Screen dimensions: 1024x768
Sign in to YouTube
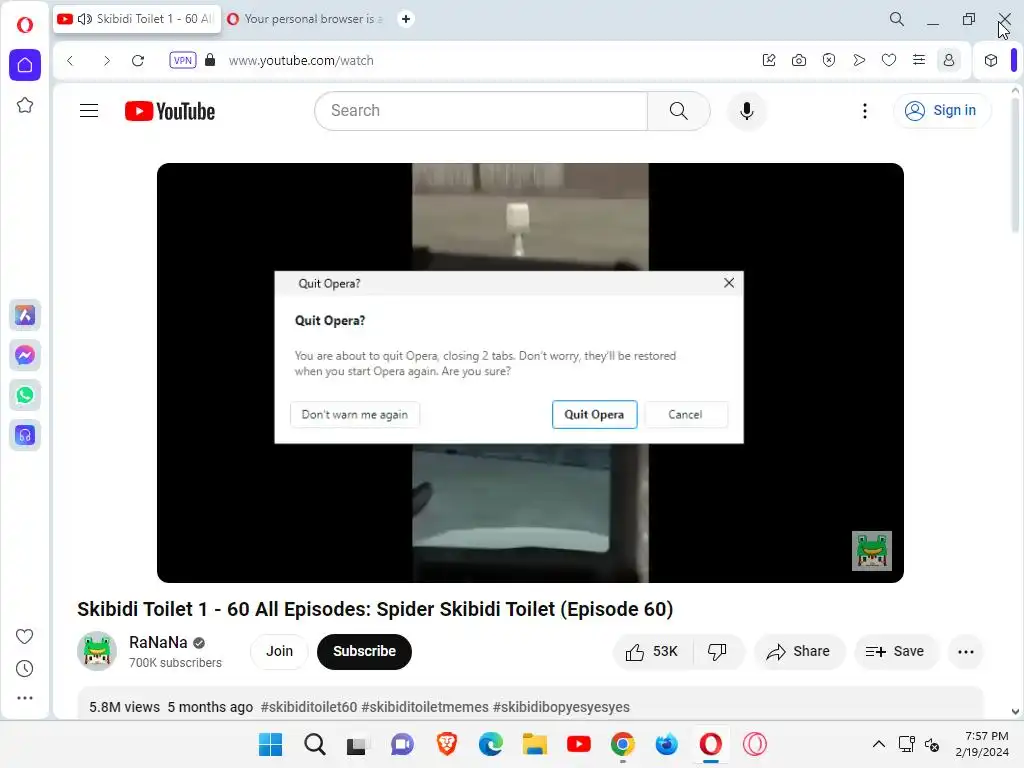point(941,110)
